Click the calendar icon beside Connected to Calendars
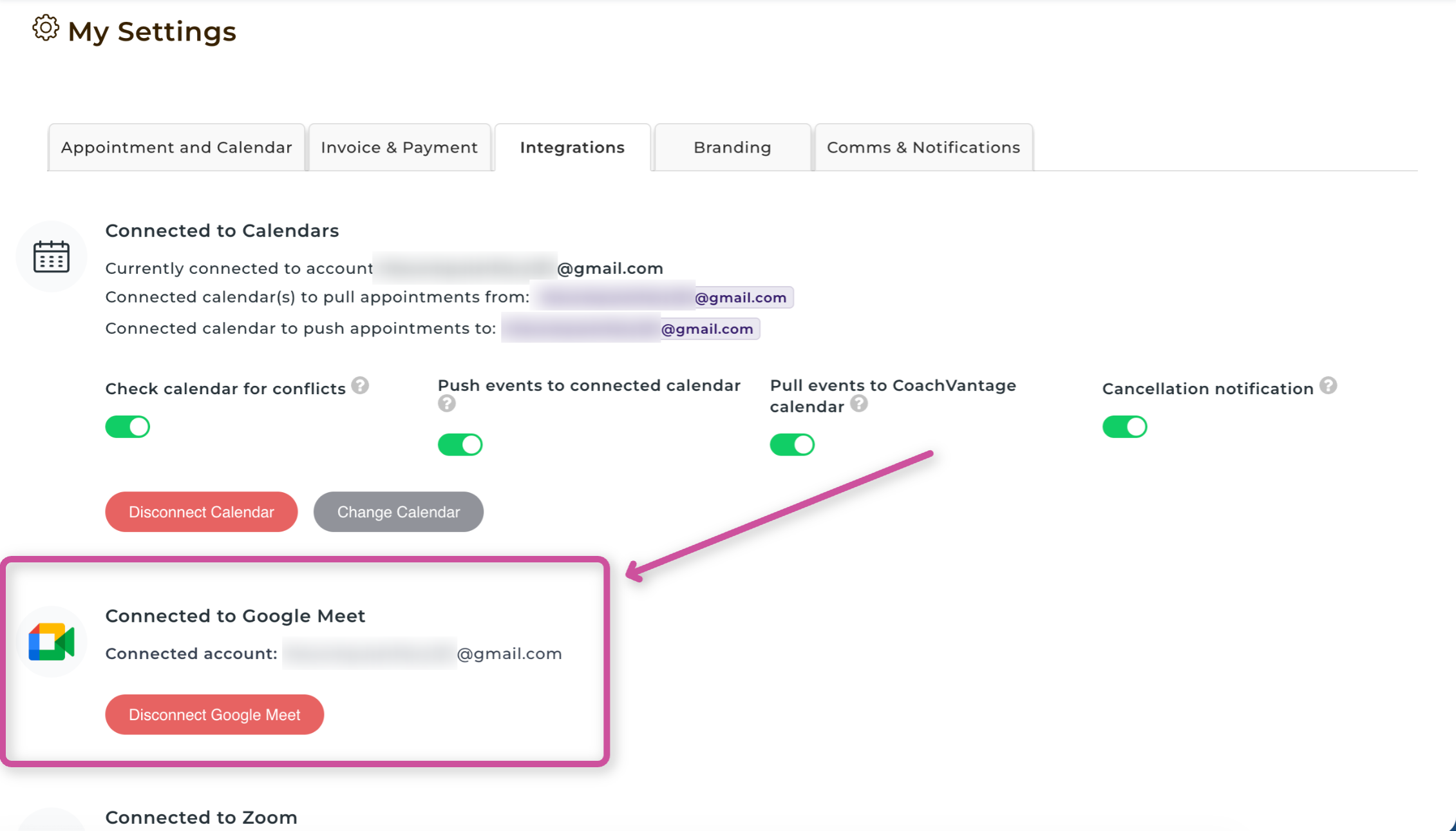This screenshot has width=1456, height=831. point(52,257)
